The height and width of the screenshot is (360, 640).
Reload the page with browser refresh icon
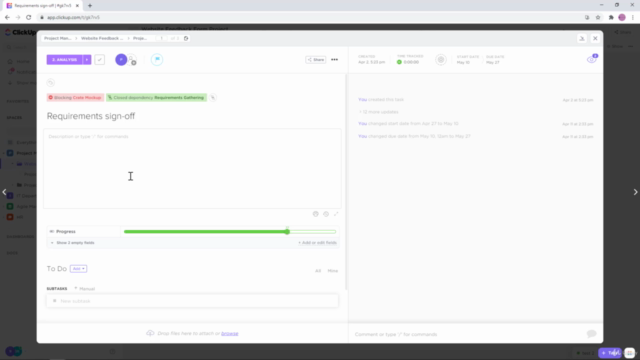tap(29, 18)
